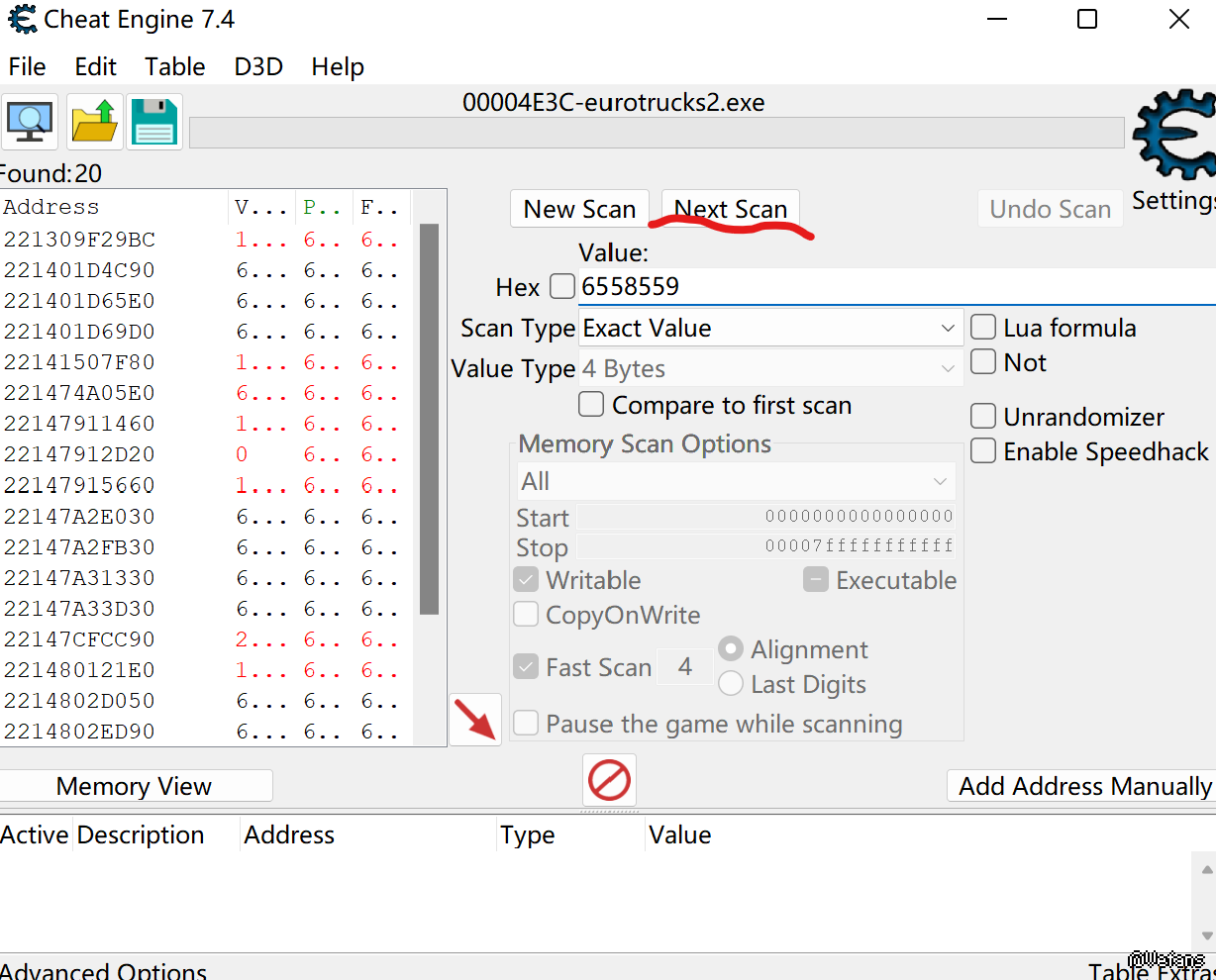Select address 22147911460
This screenshot has width=1216, height=980.
point(79,424)
